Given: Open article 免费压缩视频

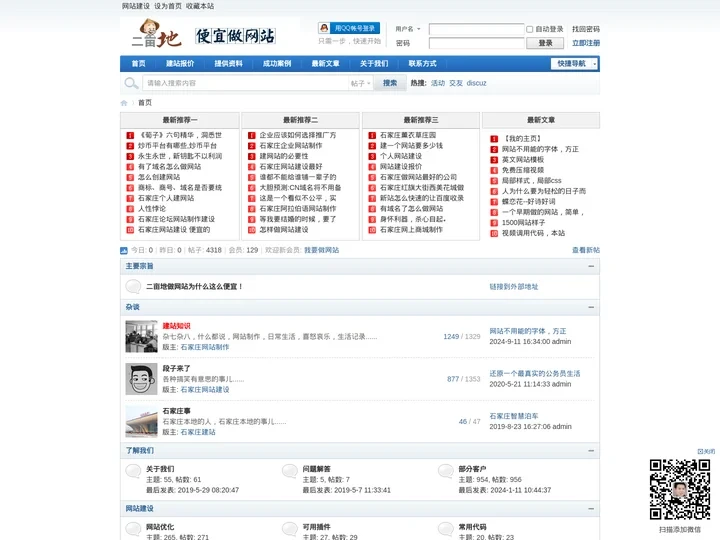Looking at the screenshot, I should point(523,170).
